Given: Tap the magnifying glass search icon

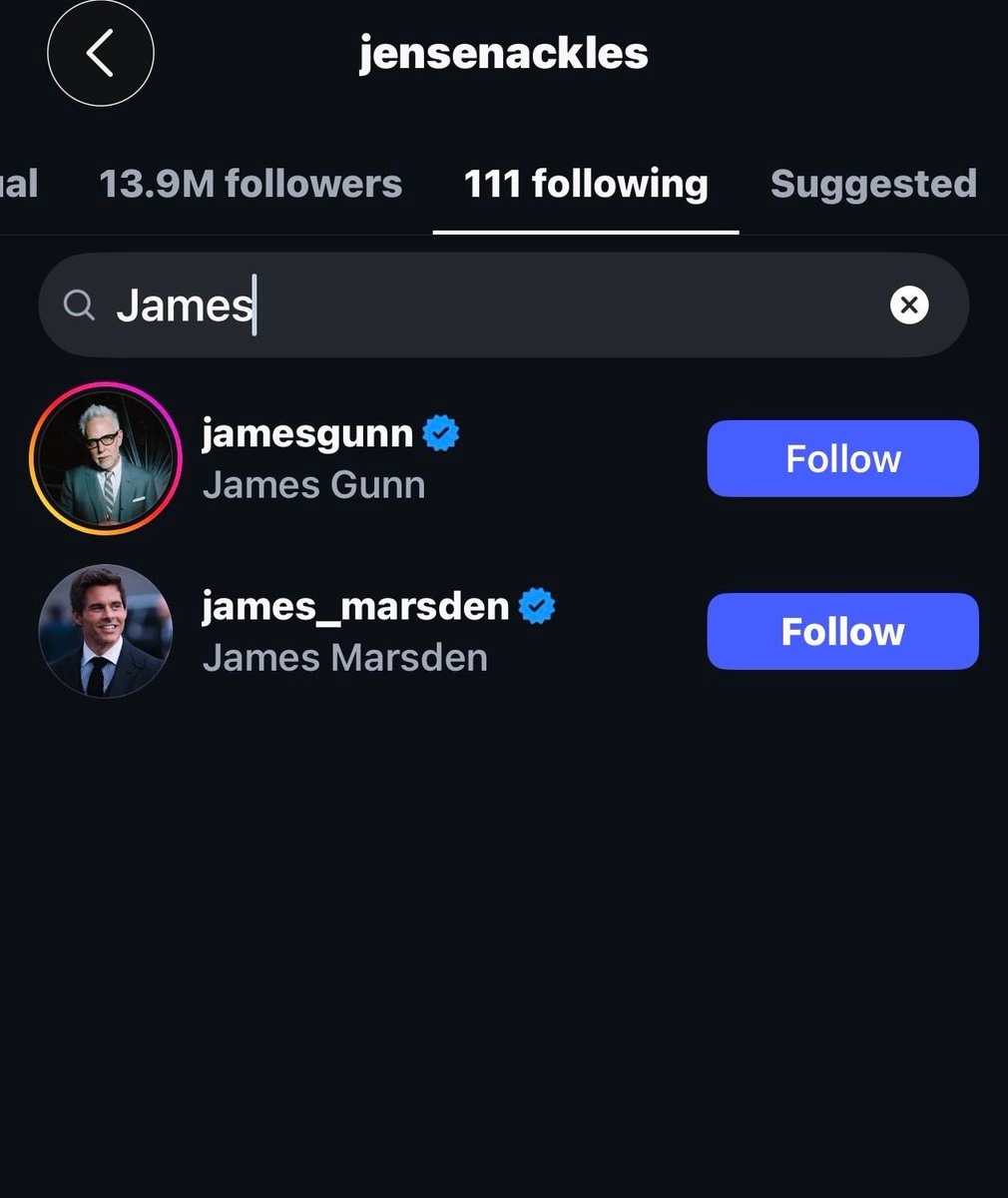Looking at the screenshot, I should point(79,304).
